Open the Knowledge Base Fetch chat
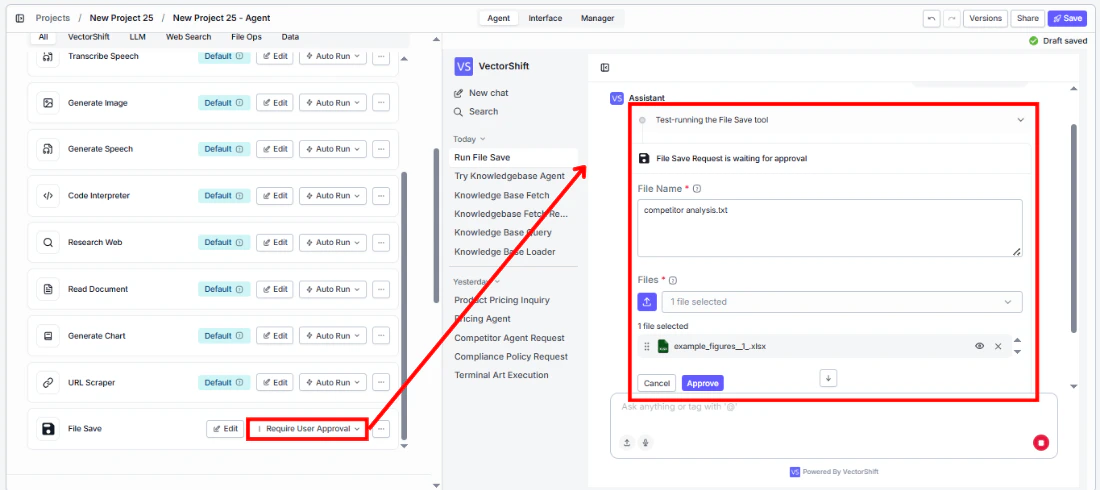 coord(502,195)
